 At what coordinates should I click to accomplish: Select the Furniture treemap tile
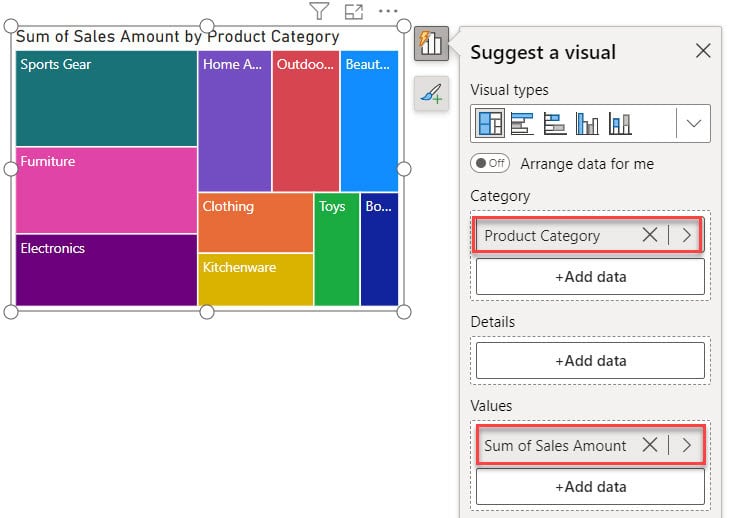[106, 190]
